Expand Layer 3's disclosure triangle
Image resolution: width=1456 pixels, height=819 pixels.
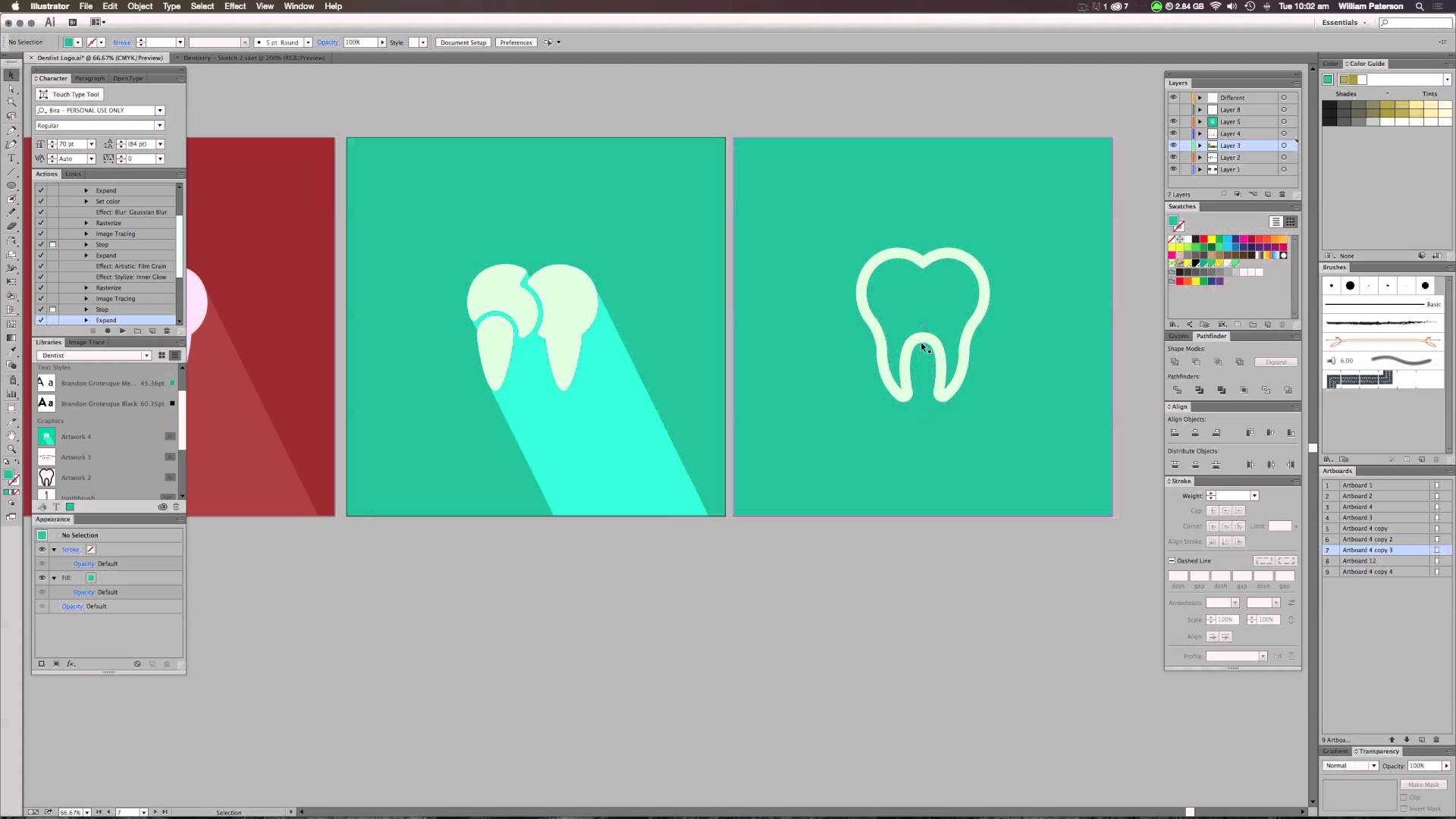(1200, 145)
